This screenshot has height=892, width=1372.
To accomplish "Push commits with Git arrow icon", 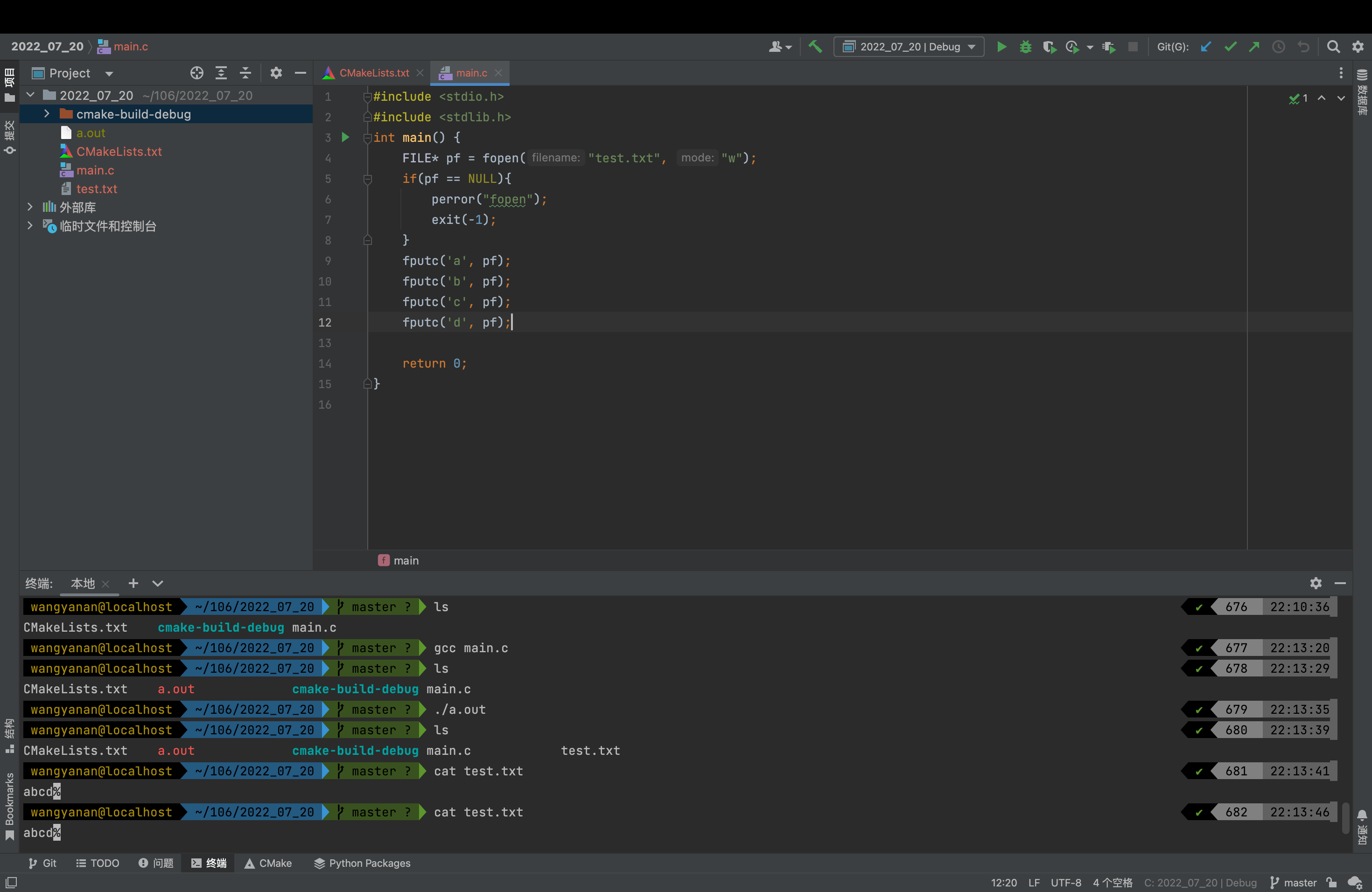I will click(1254, 47).
